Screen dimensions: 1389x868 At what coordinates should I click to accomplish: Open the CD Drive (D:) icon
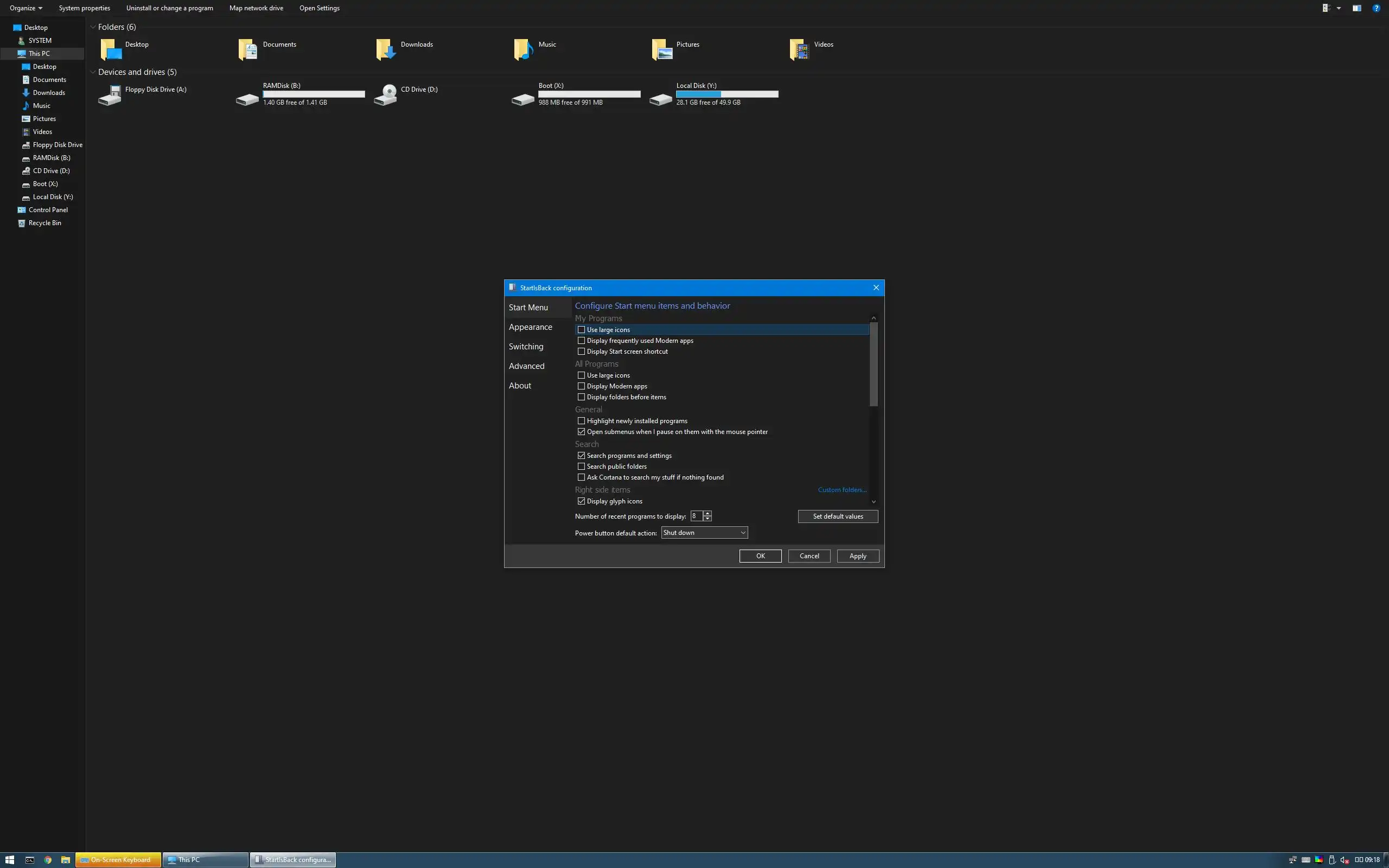click(x=385, y=95)
